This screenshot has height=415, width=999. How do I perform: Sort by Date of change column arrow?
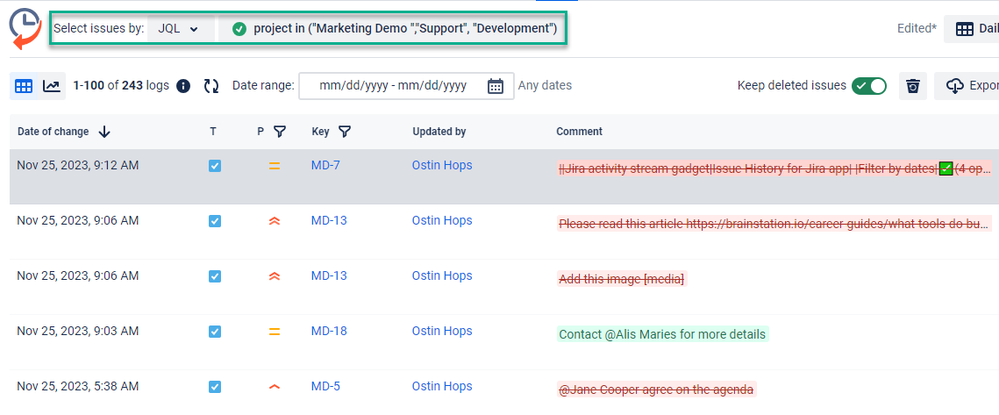pyautogui.click(x=104, y=132)
